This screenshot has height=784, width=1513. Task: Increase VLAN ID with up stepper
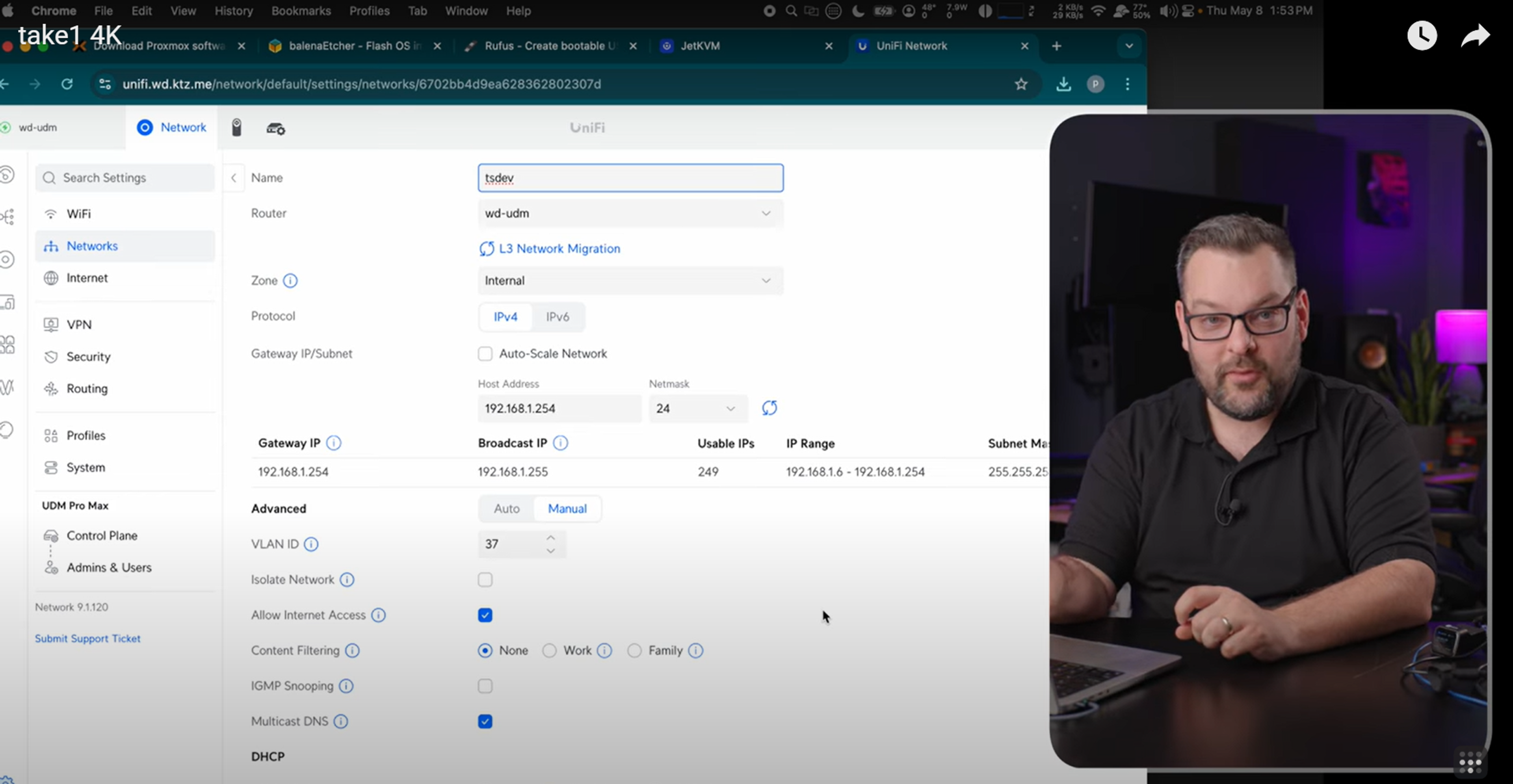click(550, 537)
